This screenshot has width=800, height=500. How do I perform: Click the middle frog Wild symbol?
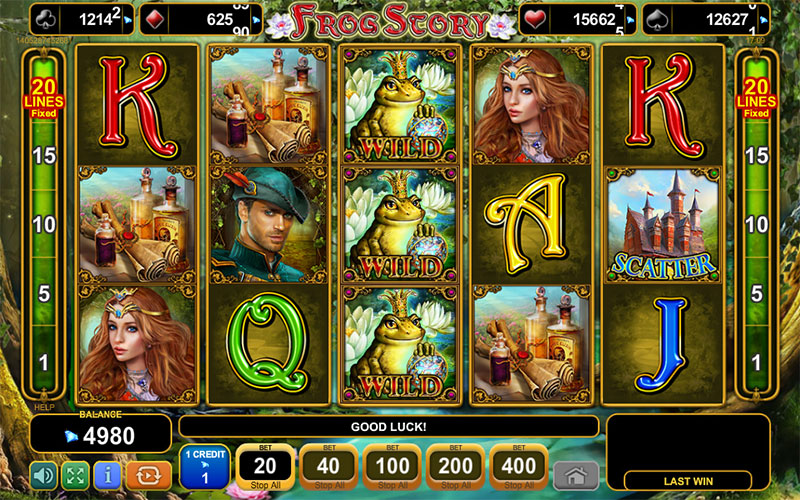[400, 225]
